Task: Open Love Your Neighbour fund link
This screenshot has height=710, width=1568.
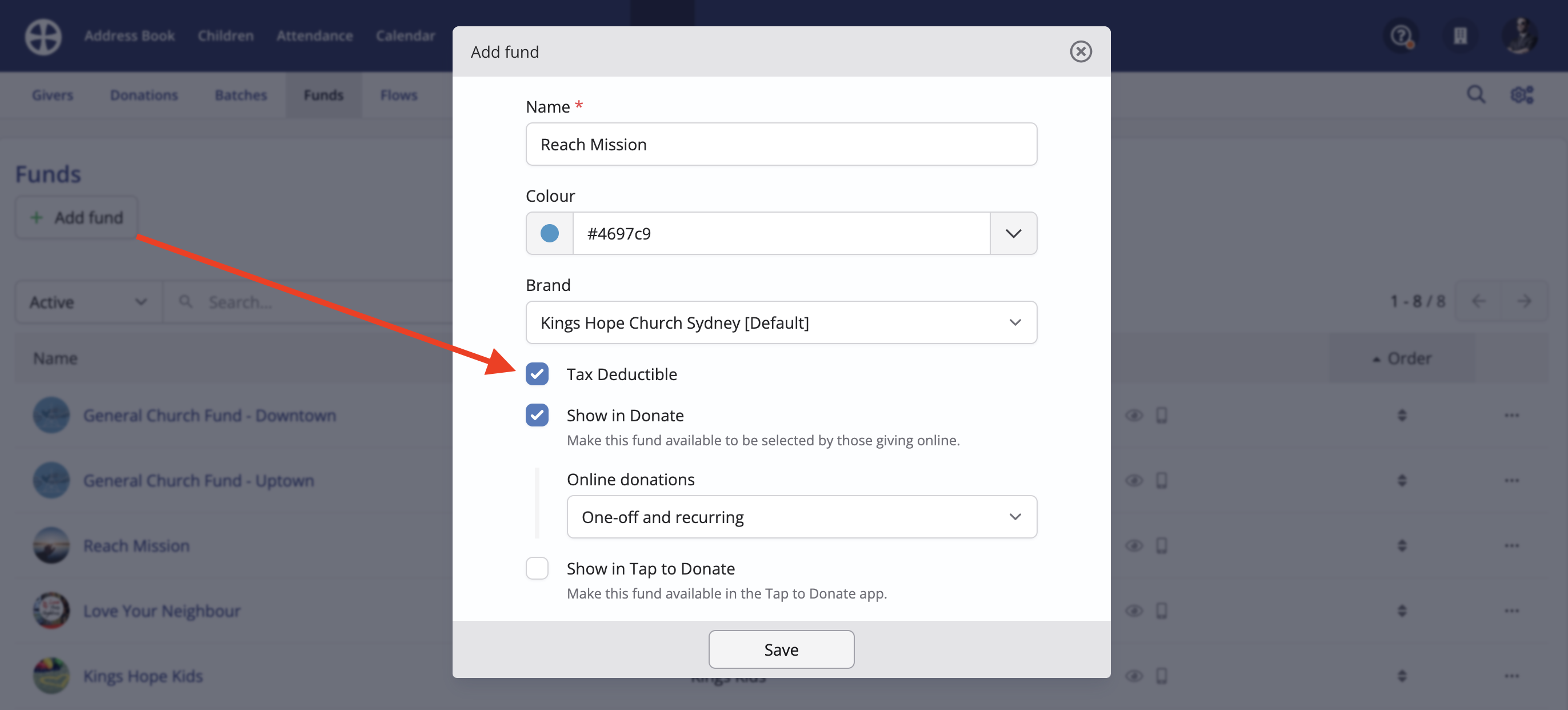Action: tap(161, 611)
